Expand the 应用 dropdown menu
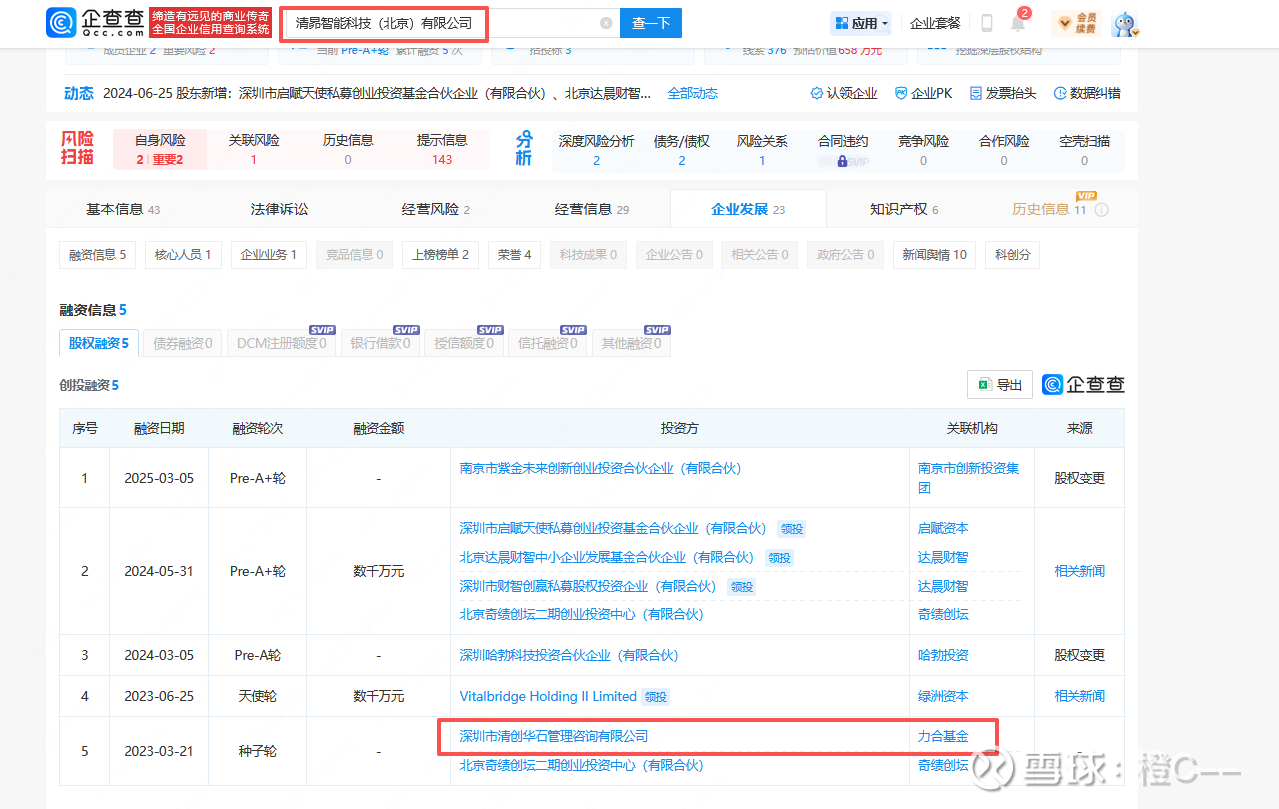Screen dimensions: 1279x809 click(x=860, y=23)
